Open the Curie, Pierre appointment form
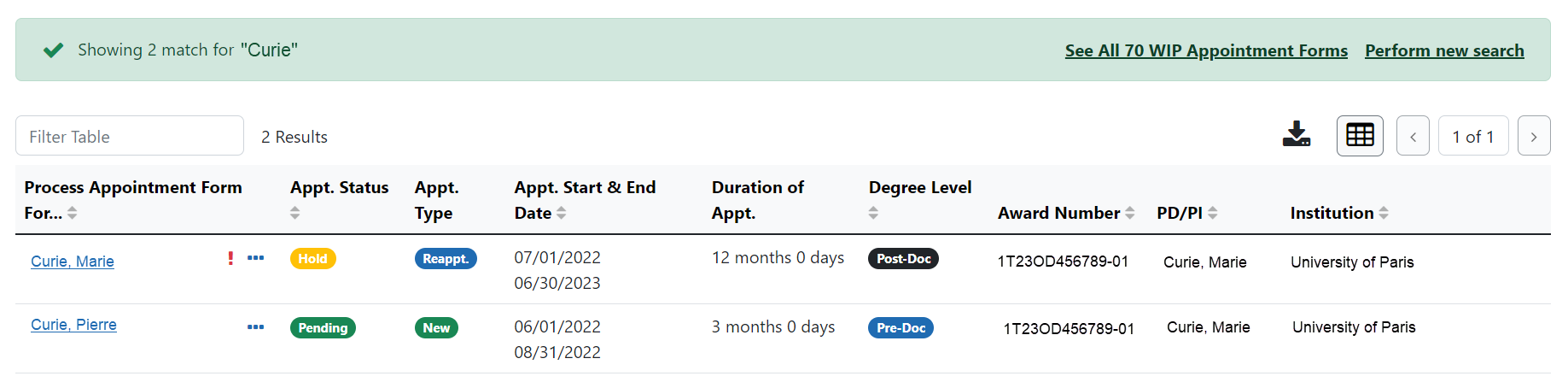 point(73,325)
